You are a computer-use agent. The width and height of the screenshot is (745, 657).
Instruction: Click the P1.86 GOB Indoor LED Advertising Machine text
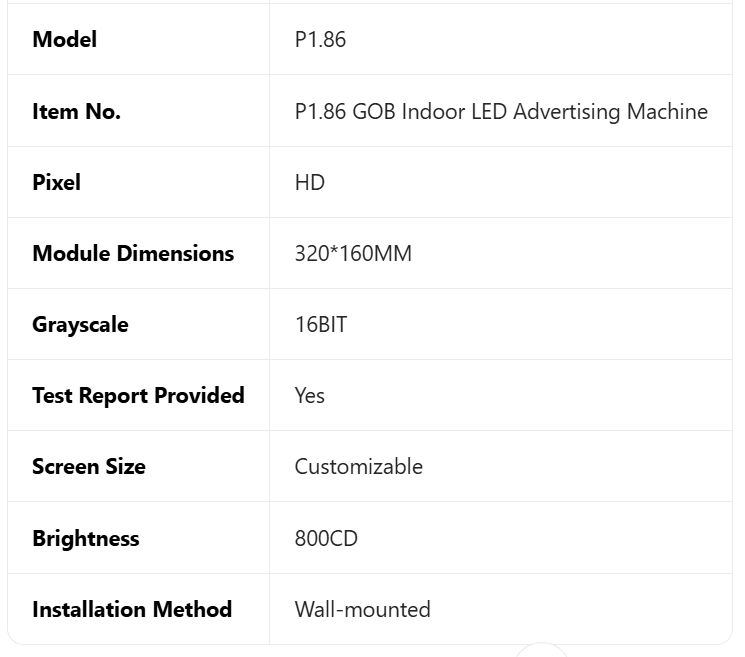(501, 112)
